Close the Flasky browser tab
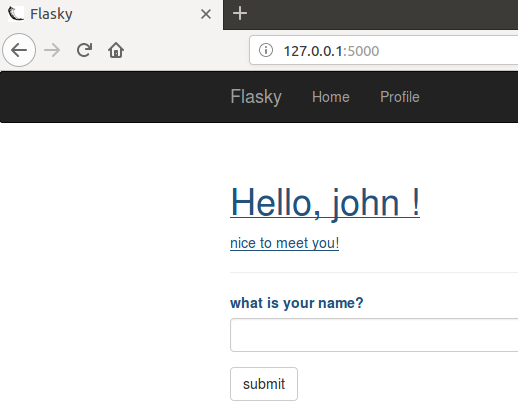The height and width of the screenshot is (404, 518). (206, 14)
